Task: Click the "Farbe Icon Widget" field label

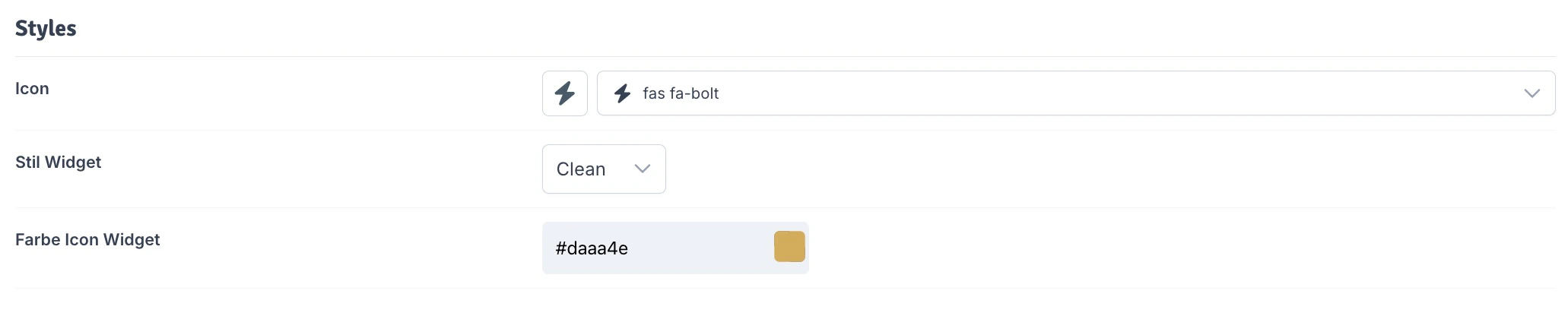Action: click(x=87, y=239)
